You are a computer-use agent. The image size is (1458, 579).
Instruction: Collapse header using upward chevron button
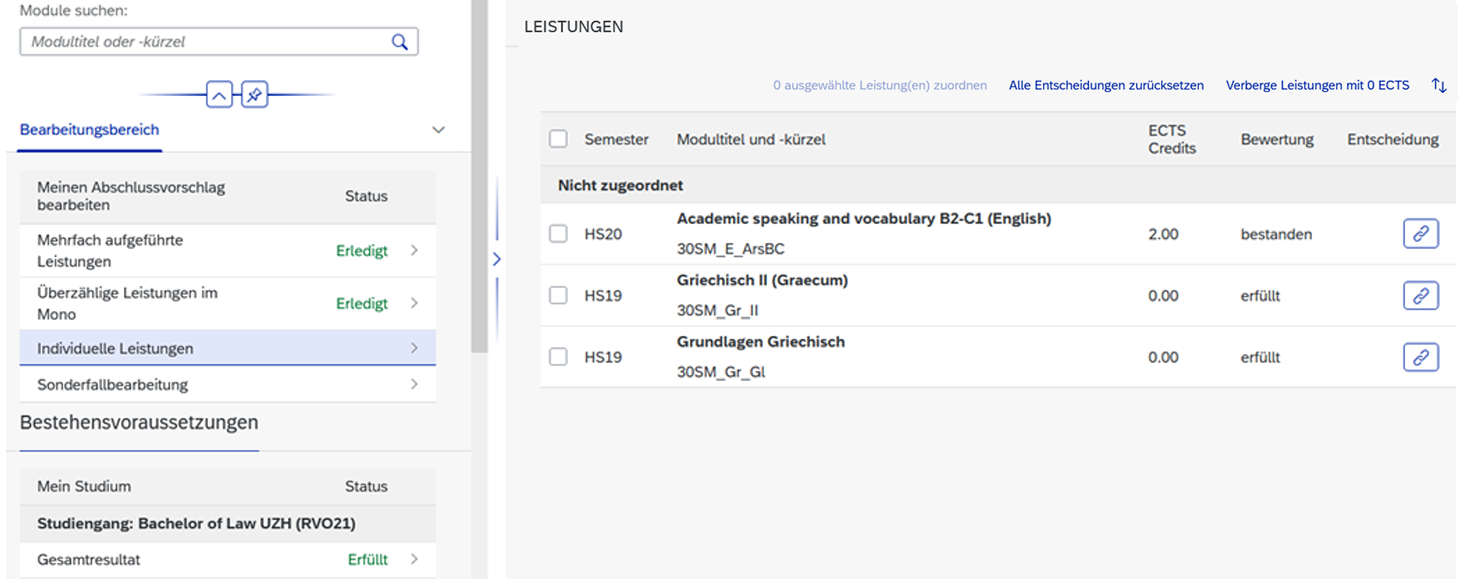219,96
